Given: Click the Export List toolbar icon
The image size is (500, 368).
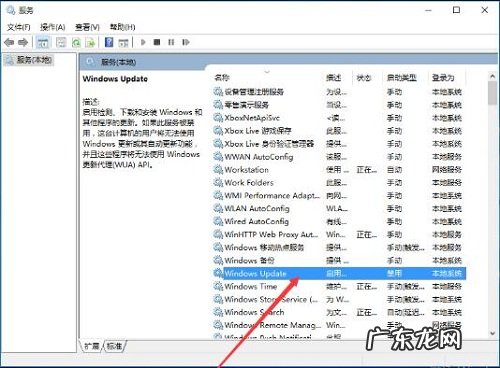Looking at the screenshot, I should tap(90, 42).
